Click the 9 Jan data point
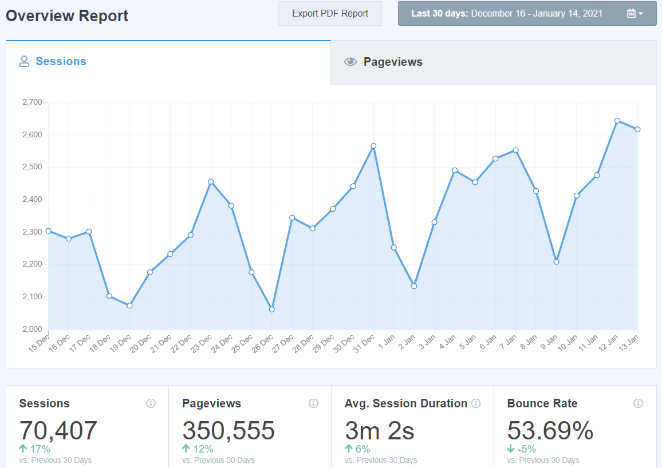The width and height of the screenshot is (662, 468). (x=556, y=262)
